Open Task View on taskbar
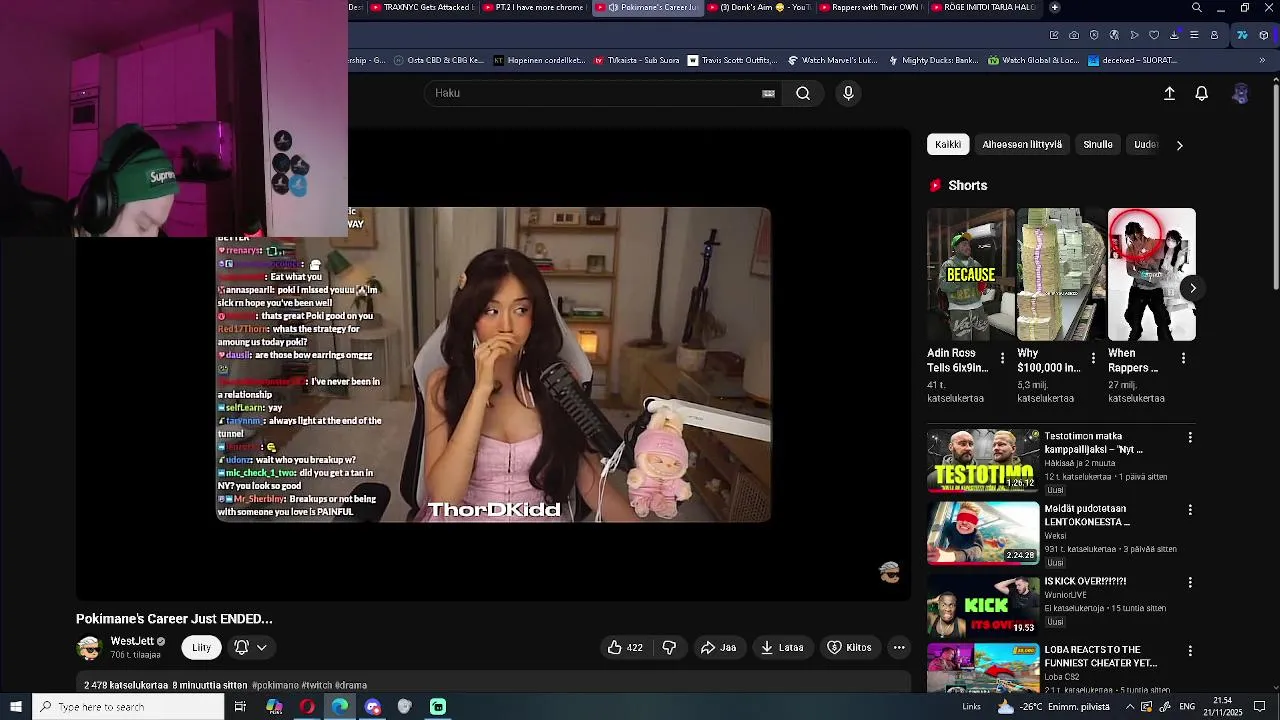Image resolution: width=1280 pixels, height=720 pixels. [240, 707]
